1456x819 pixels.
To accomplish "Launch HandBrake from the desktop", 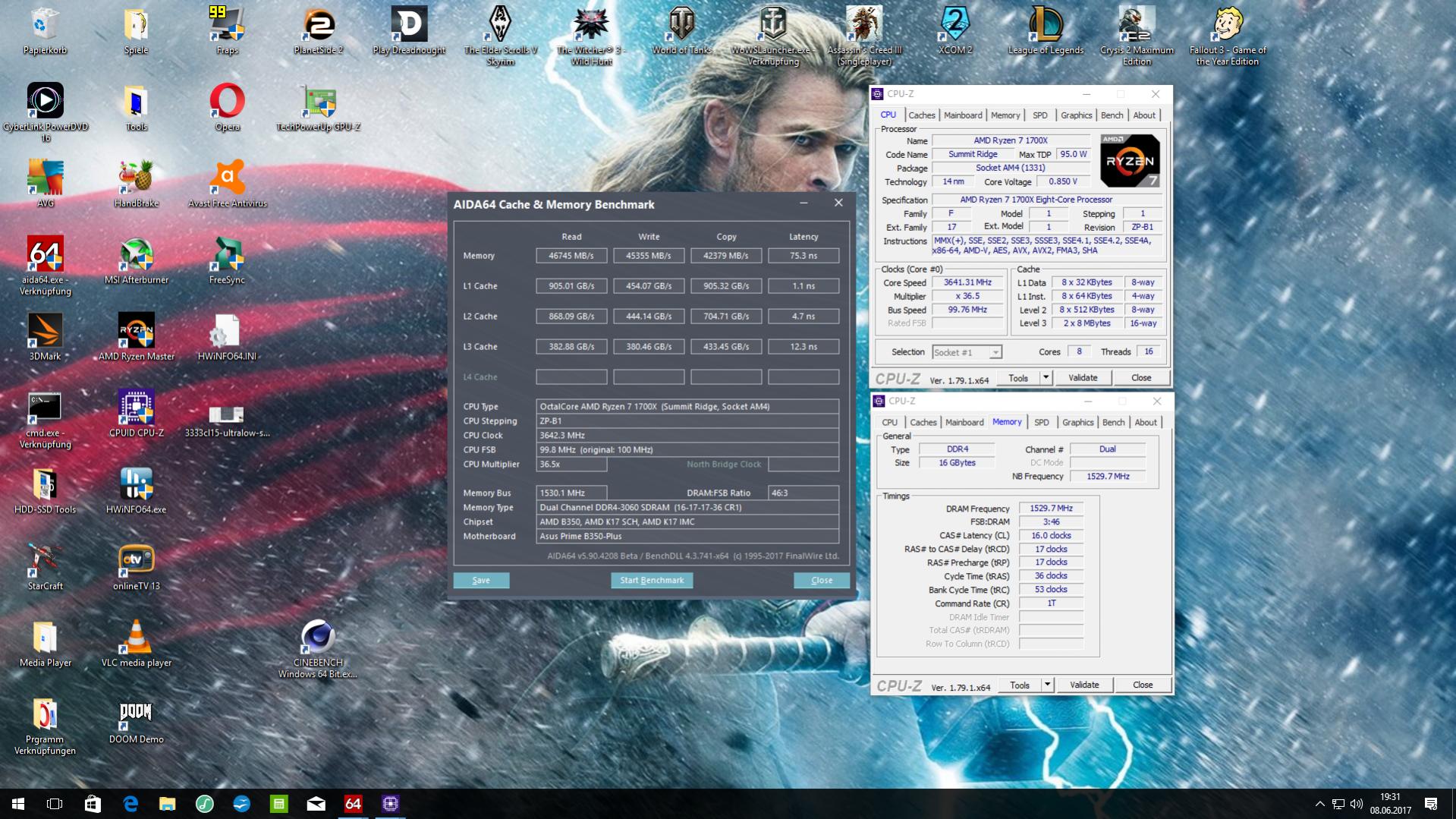I will coord(136,184).
